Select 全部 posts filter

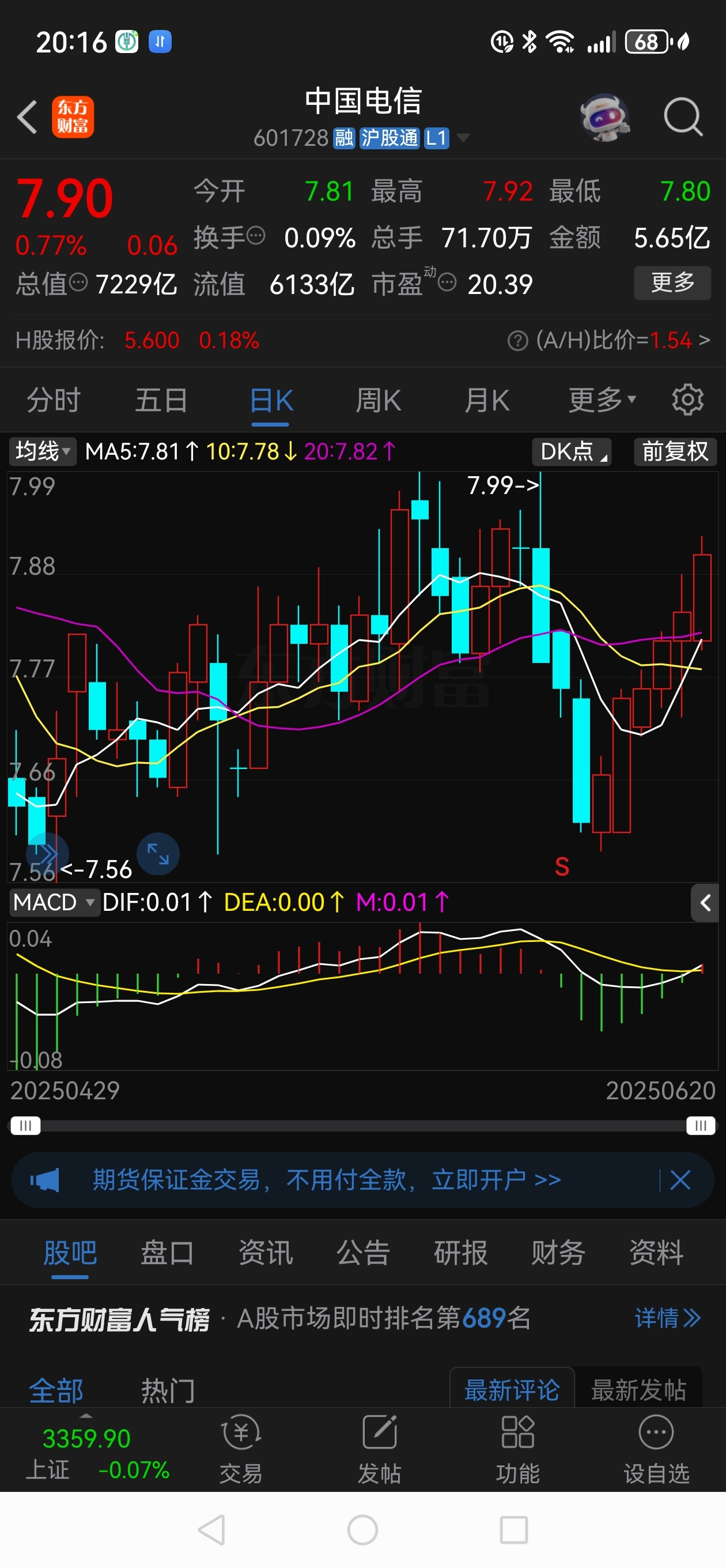coord(56,1390)
